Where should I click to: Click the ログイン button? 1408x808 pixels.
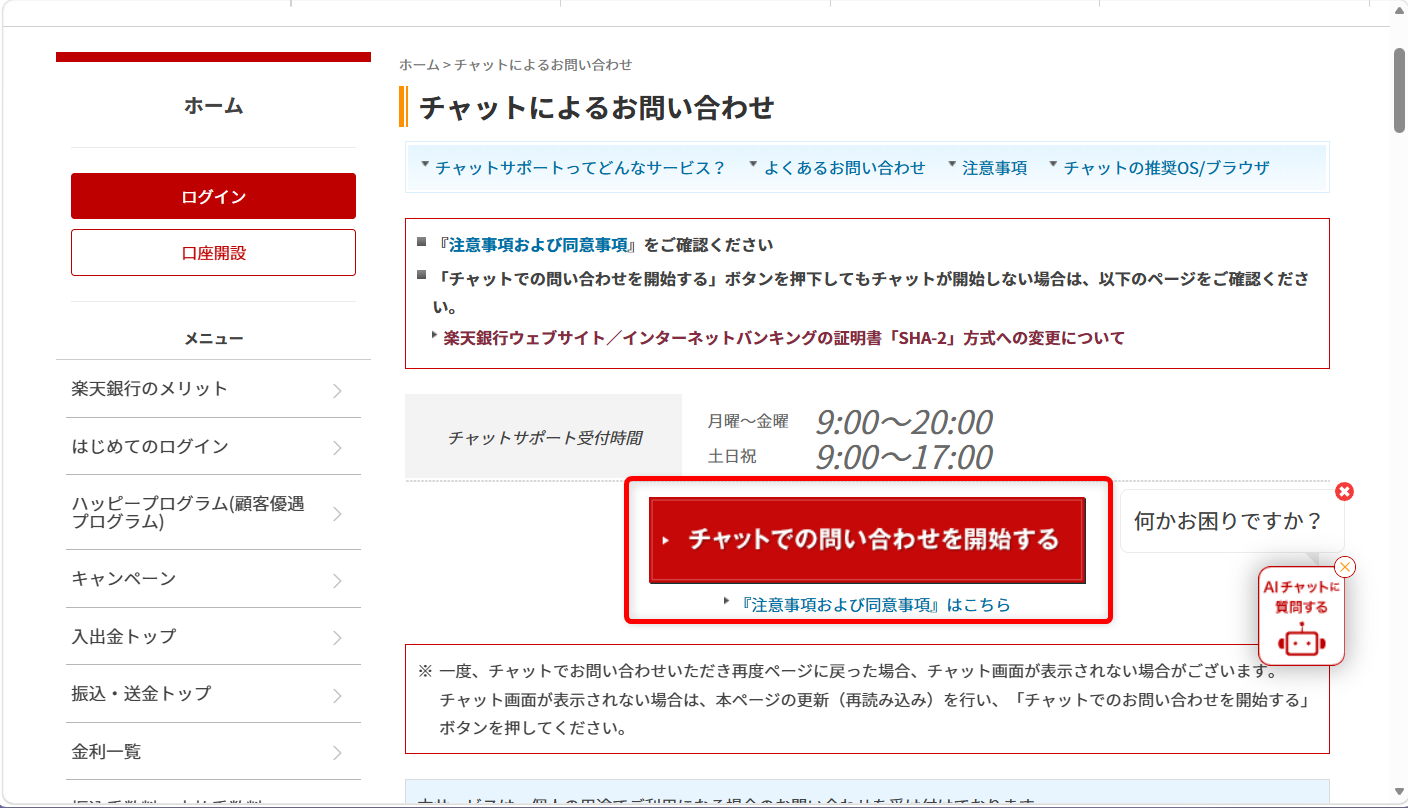(213, 196)
